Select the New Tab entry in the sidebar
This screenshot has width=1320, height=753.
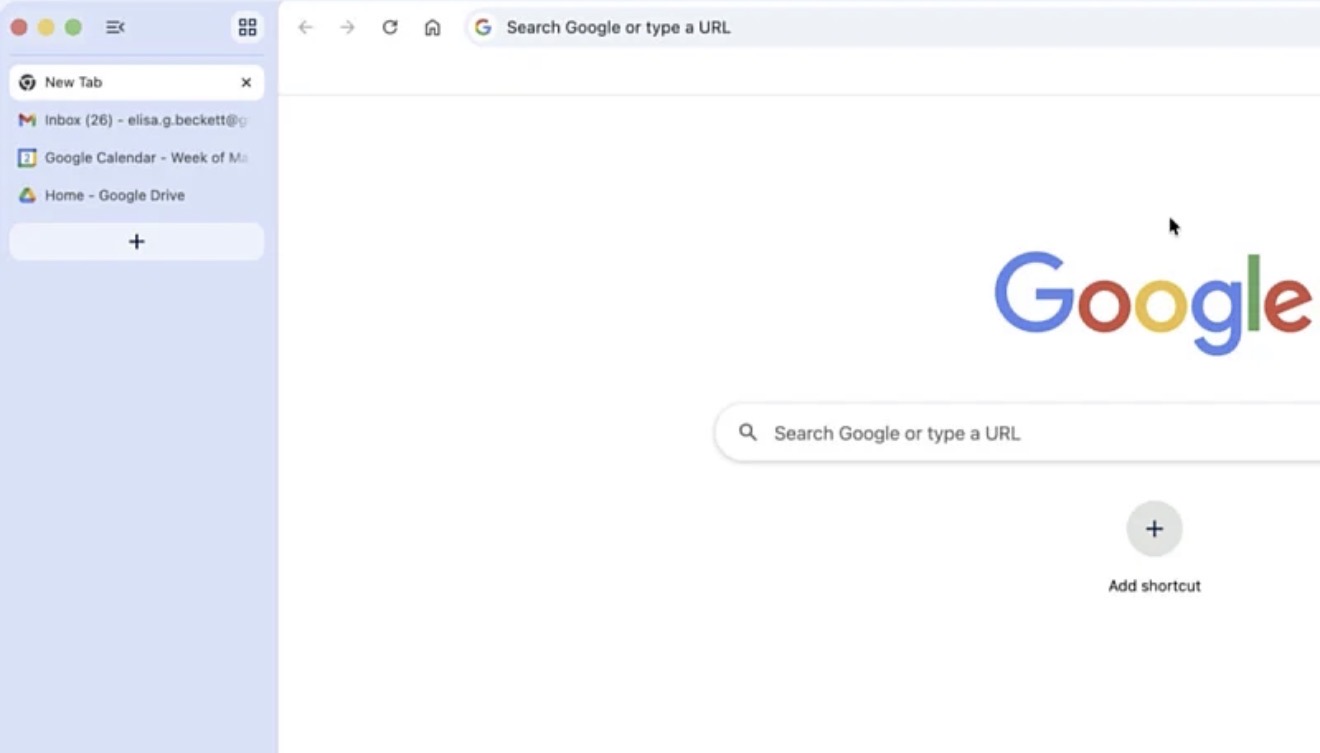tap(110, 82)
